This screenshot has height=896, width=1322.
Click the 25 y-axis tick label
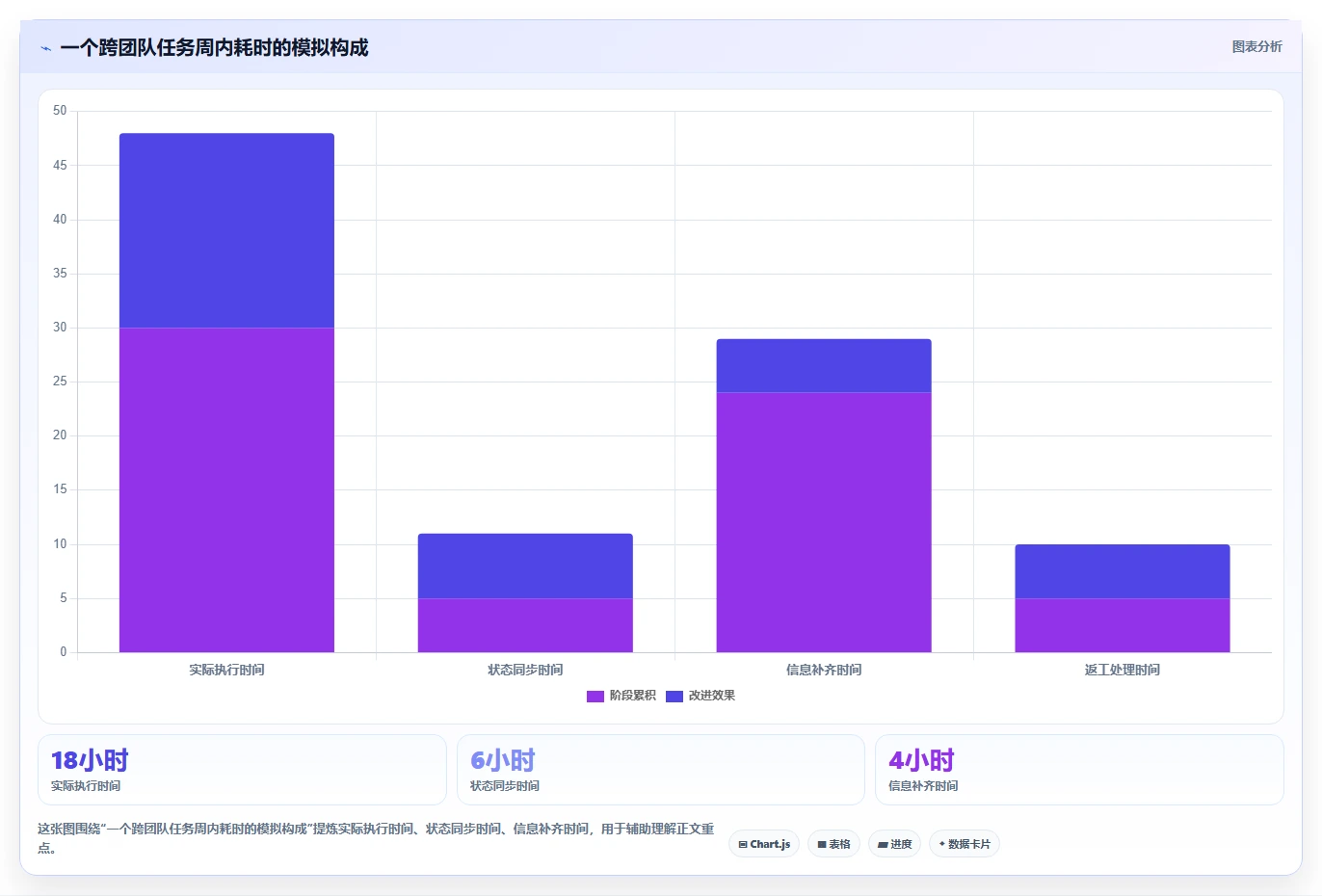(60, 382)
